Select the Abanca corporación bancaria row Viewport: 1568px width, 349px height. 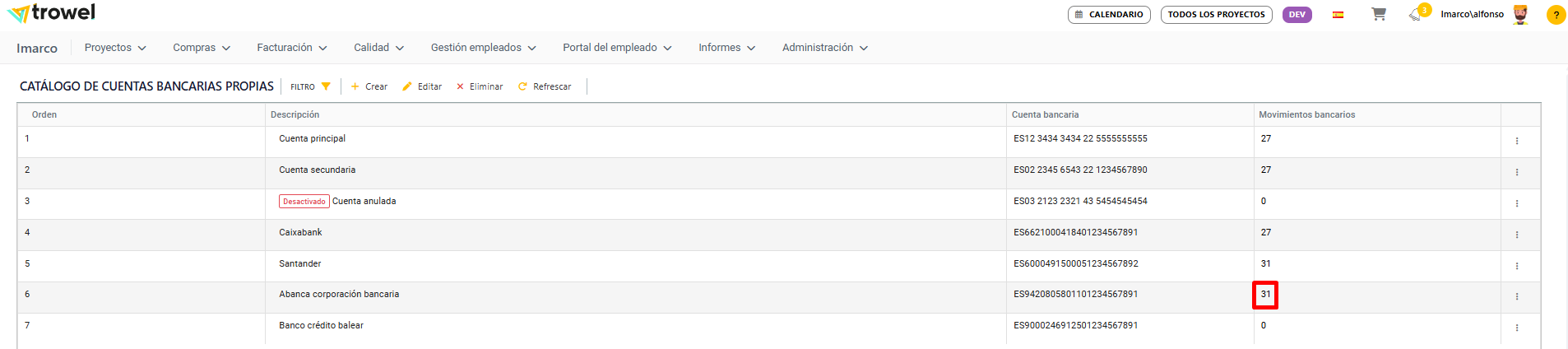[339, 295]
